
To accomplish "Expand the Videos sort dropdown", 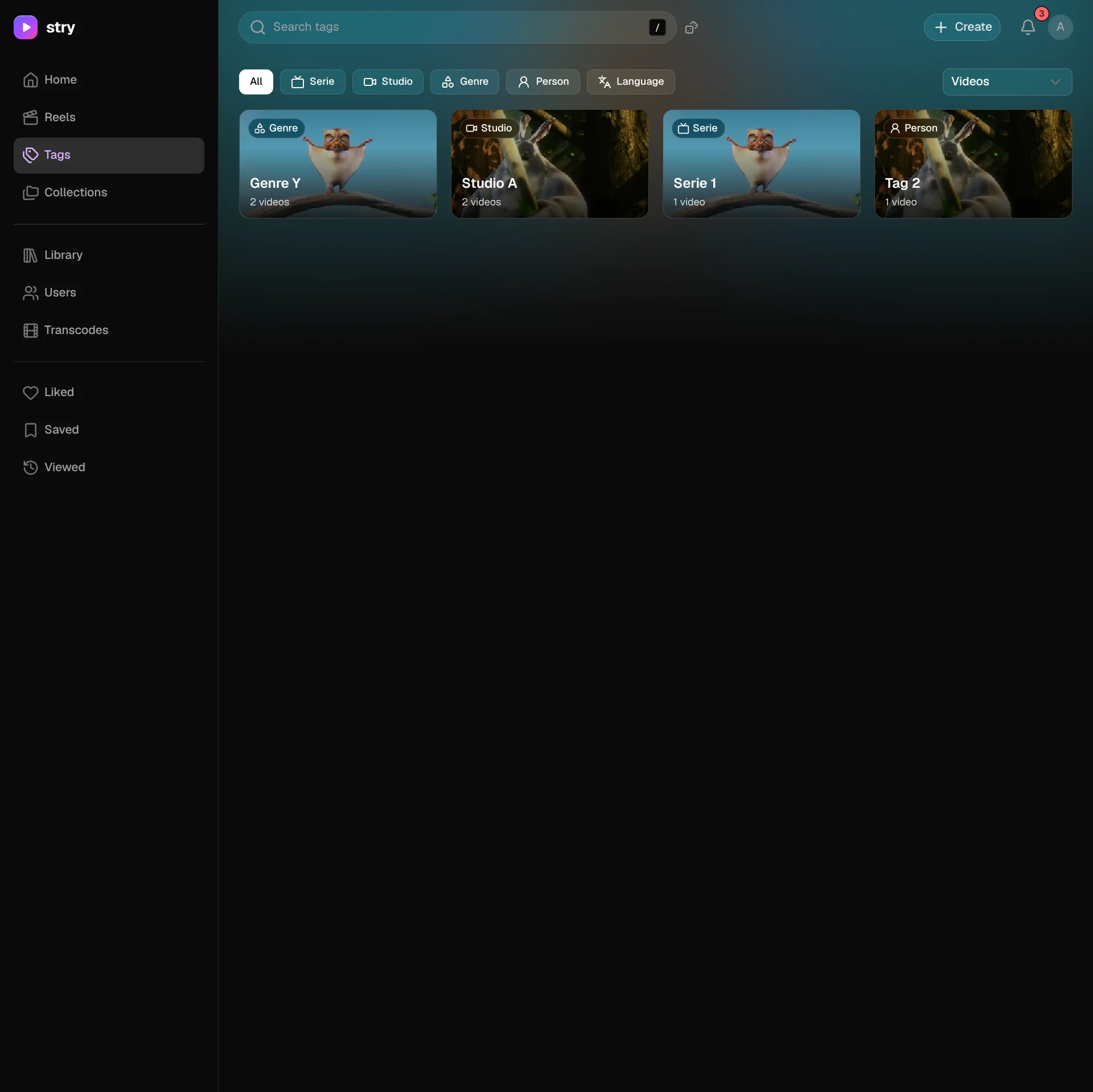I will pyautogui.click(x=1007, y=82).
